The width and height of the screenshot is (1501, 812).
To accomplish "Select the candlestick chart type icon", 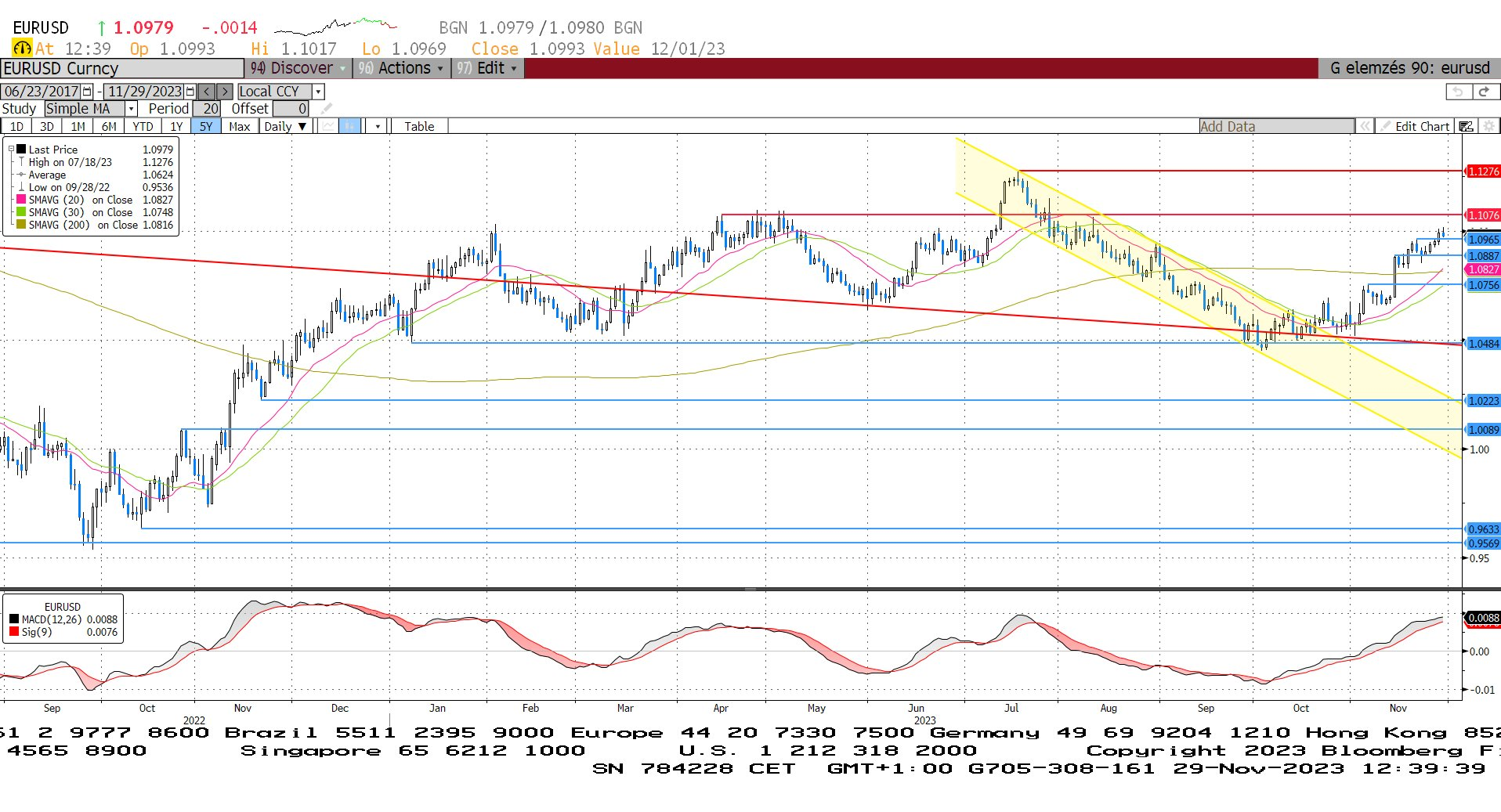I will (x=350, y=126).
